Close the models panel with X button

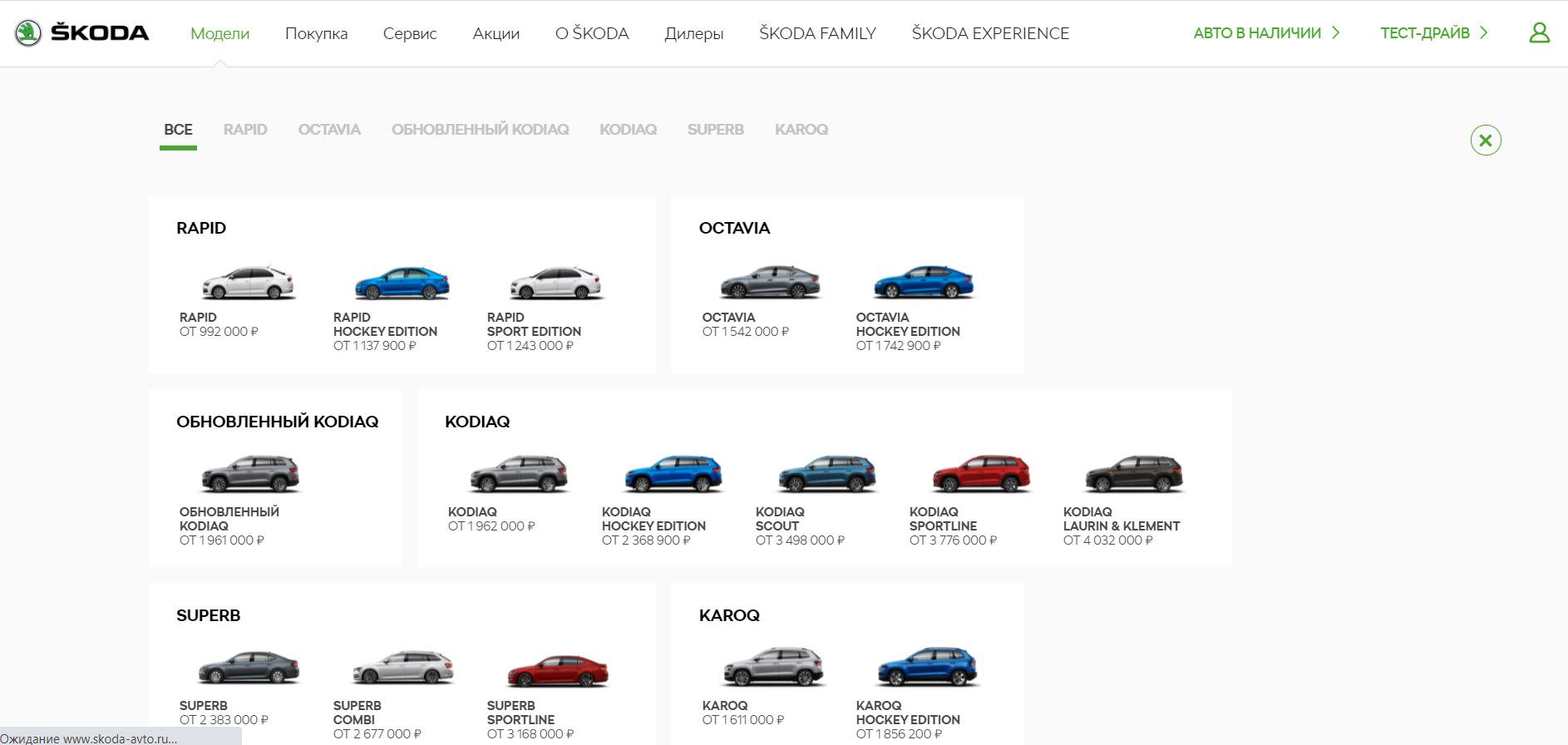(x=1486, y=140)
